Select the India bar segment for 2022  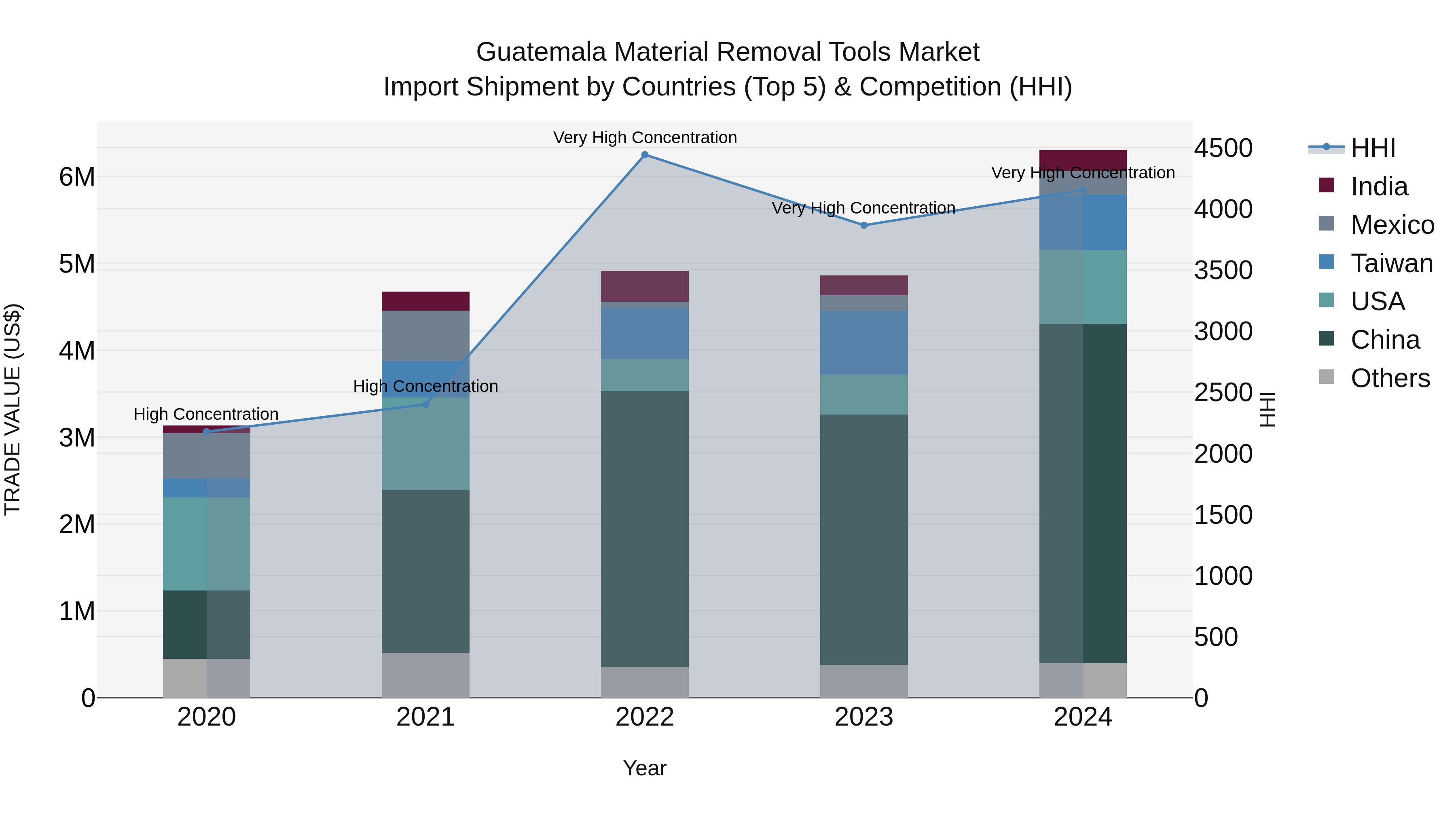pos(645,287)
